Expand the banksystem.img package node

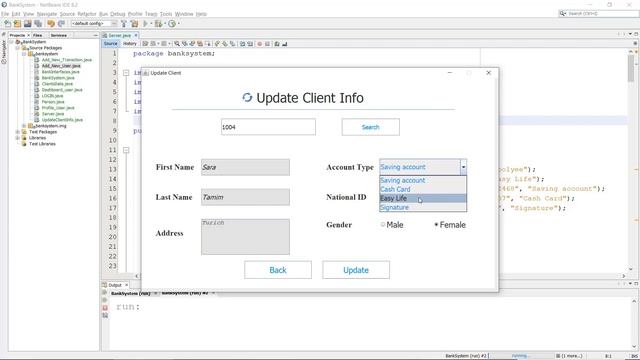pos(24,126)
